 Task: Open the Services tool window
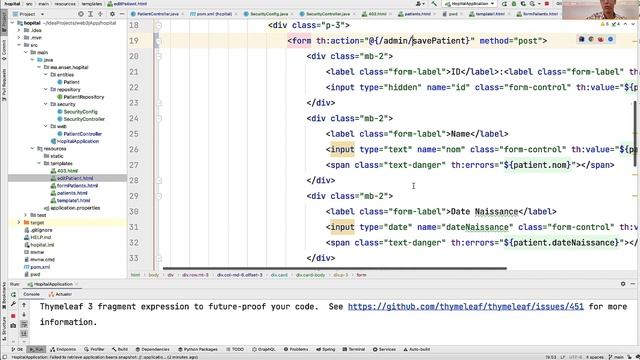click(384, 349)
